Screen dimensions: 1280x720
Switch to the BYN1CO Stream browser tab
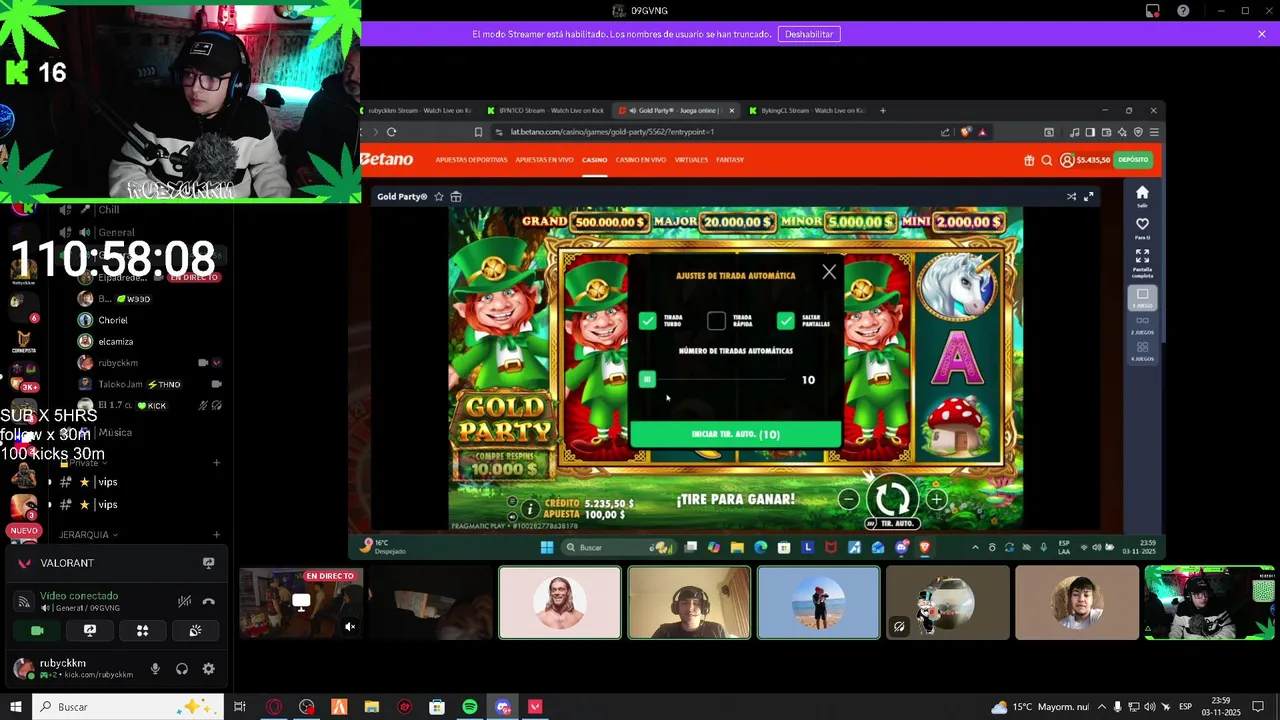pyautogui.click(x=545, y=110)
